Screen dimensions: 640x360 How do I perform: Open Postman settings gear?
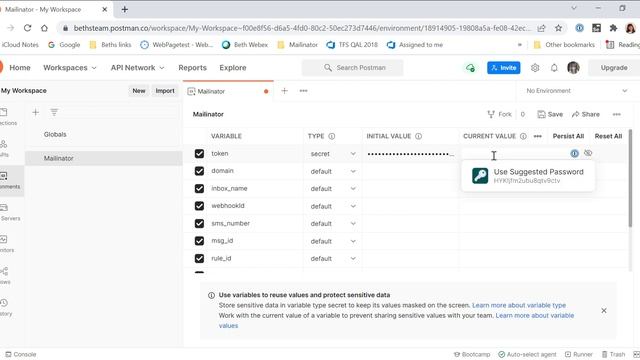(x=535, y=68)
